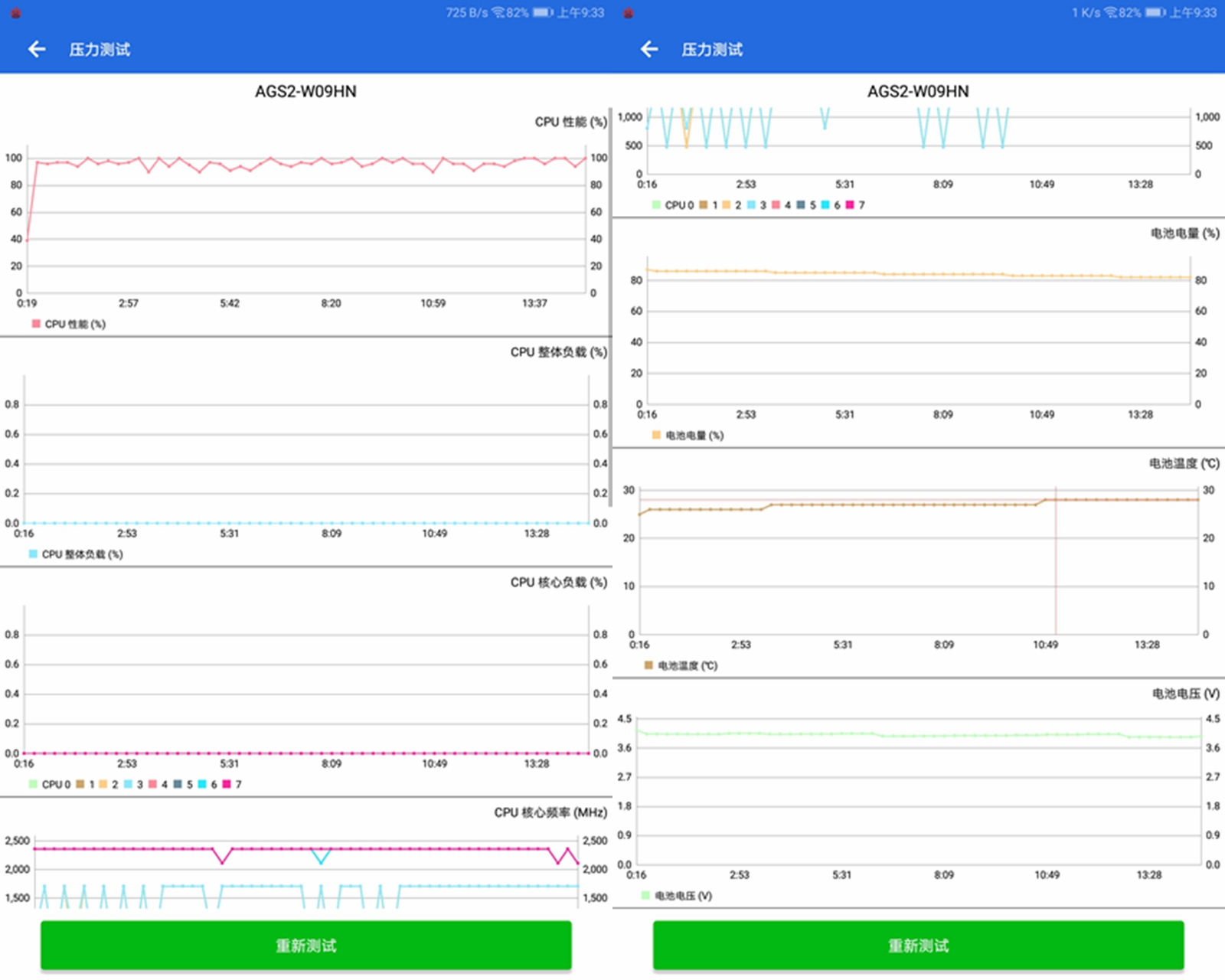1225x980 pixels.
Task: Tap the bug icon in right panel status bar
Action: pyautogui.click(x=628, y=12)
